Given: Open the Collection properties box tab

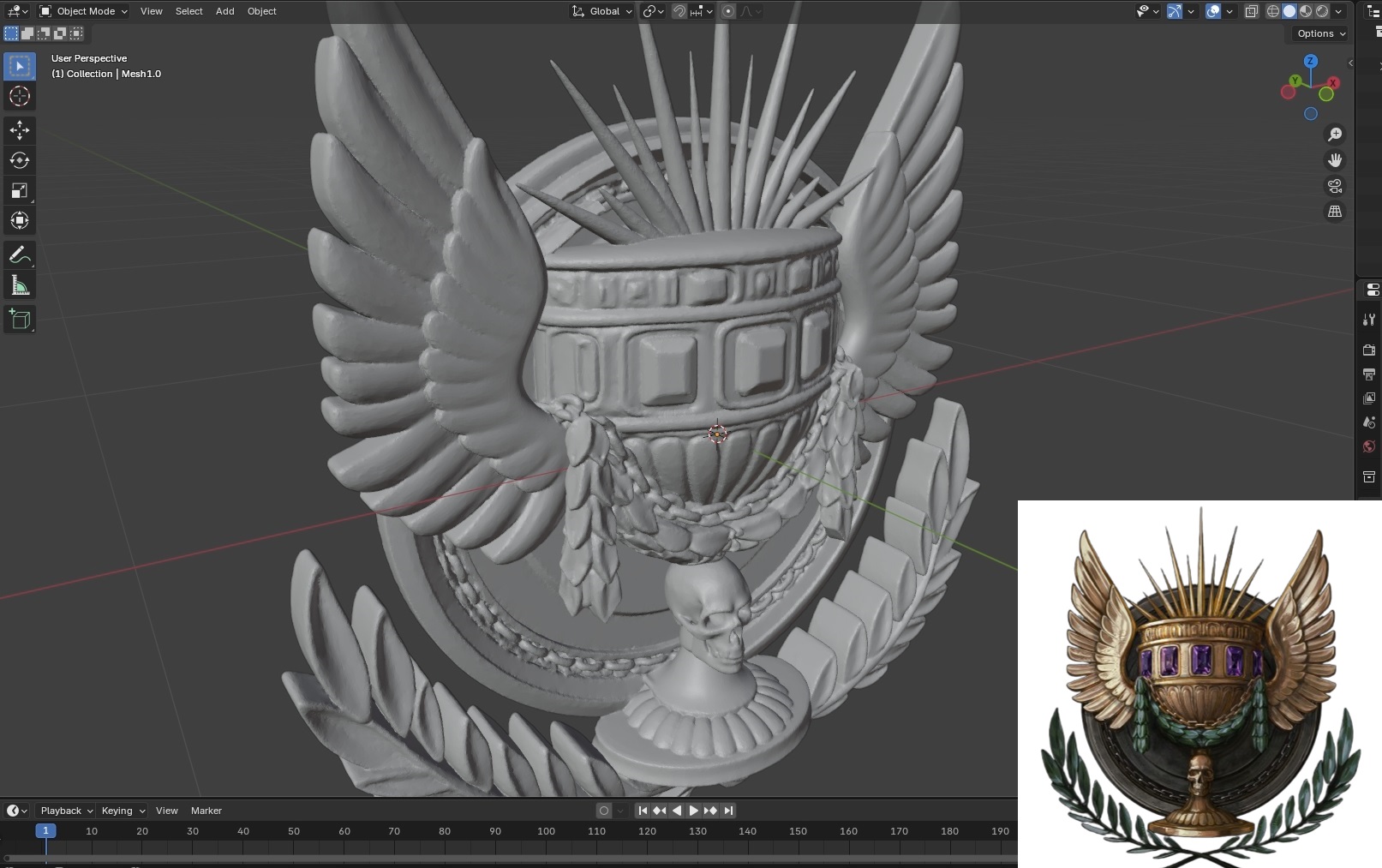Looking at the screenshot, I should 1369,476.
